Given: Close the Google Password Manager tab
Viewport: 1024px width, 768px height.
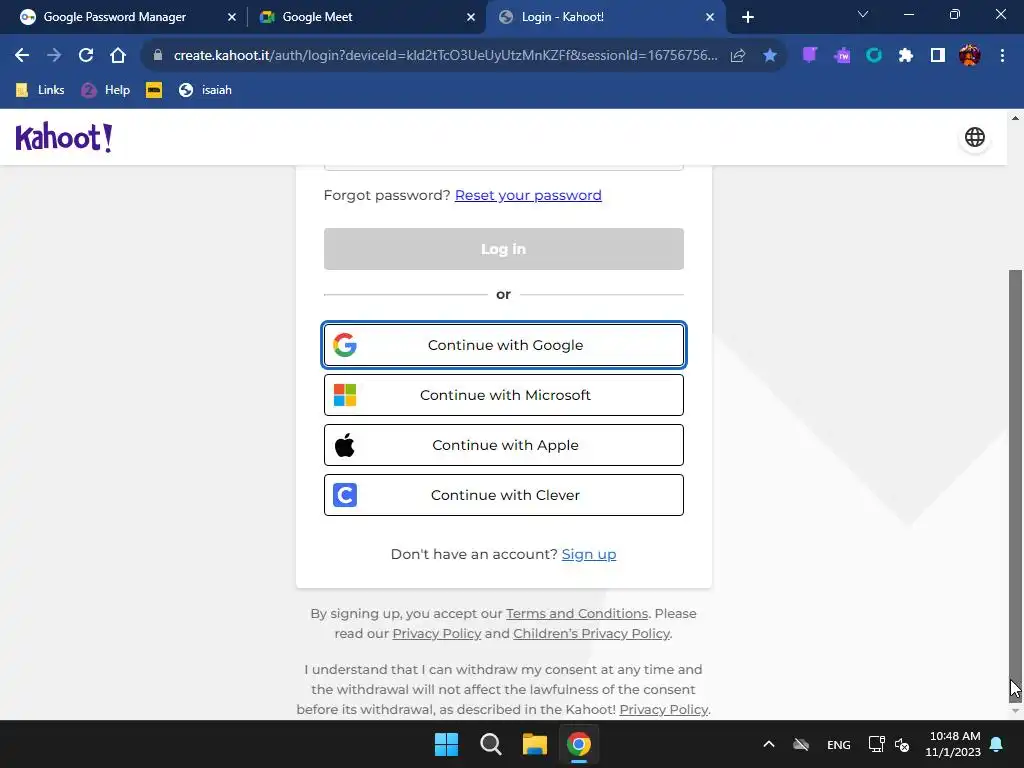Looking at the screenshot, I should (x=232, y=17).
